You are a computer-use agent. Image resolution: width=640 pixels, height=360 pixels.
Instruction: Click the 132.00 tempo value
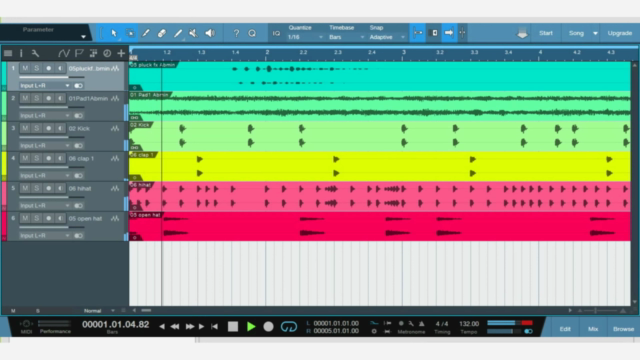(x=469, y=324)
